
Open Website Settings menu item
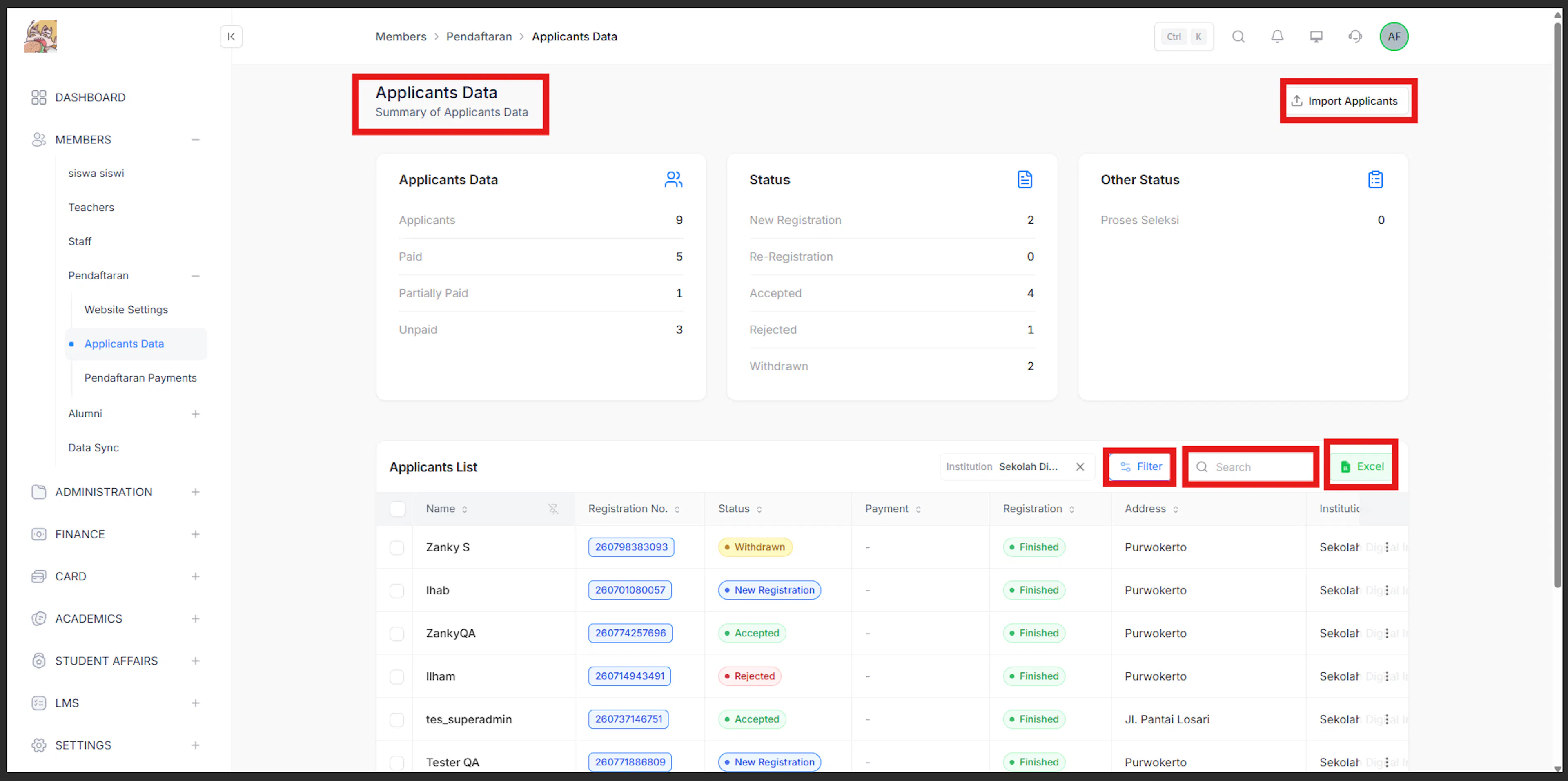pyautogui.click(x=126, y=309)
